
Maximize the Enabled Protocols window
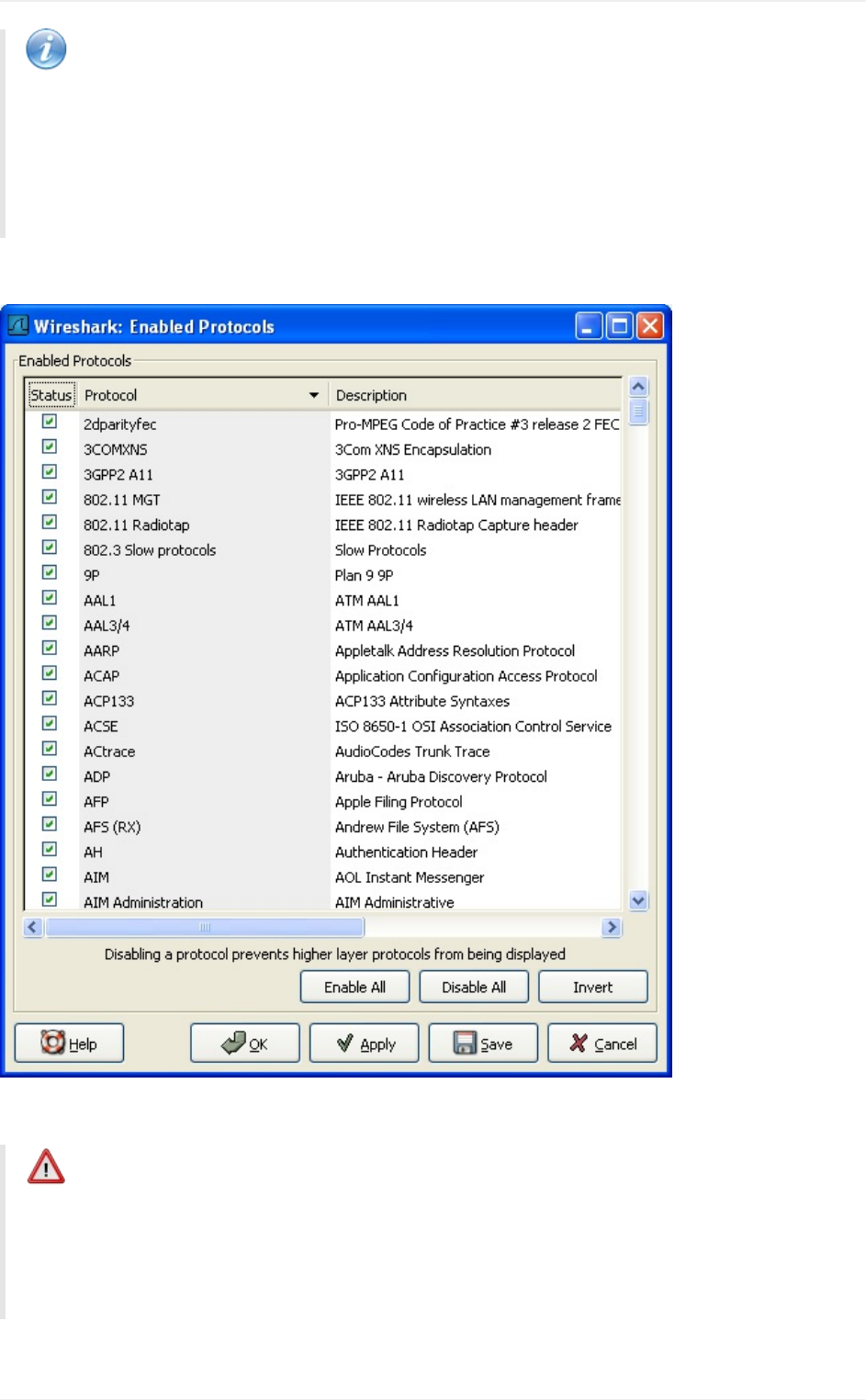tap(620, 325)
